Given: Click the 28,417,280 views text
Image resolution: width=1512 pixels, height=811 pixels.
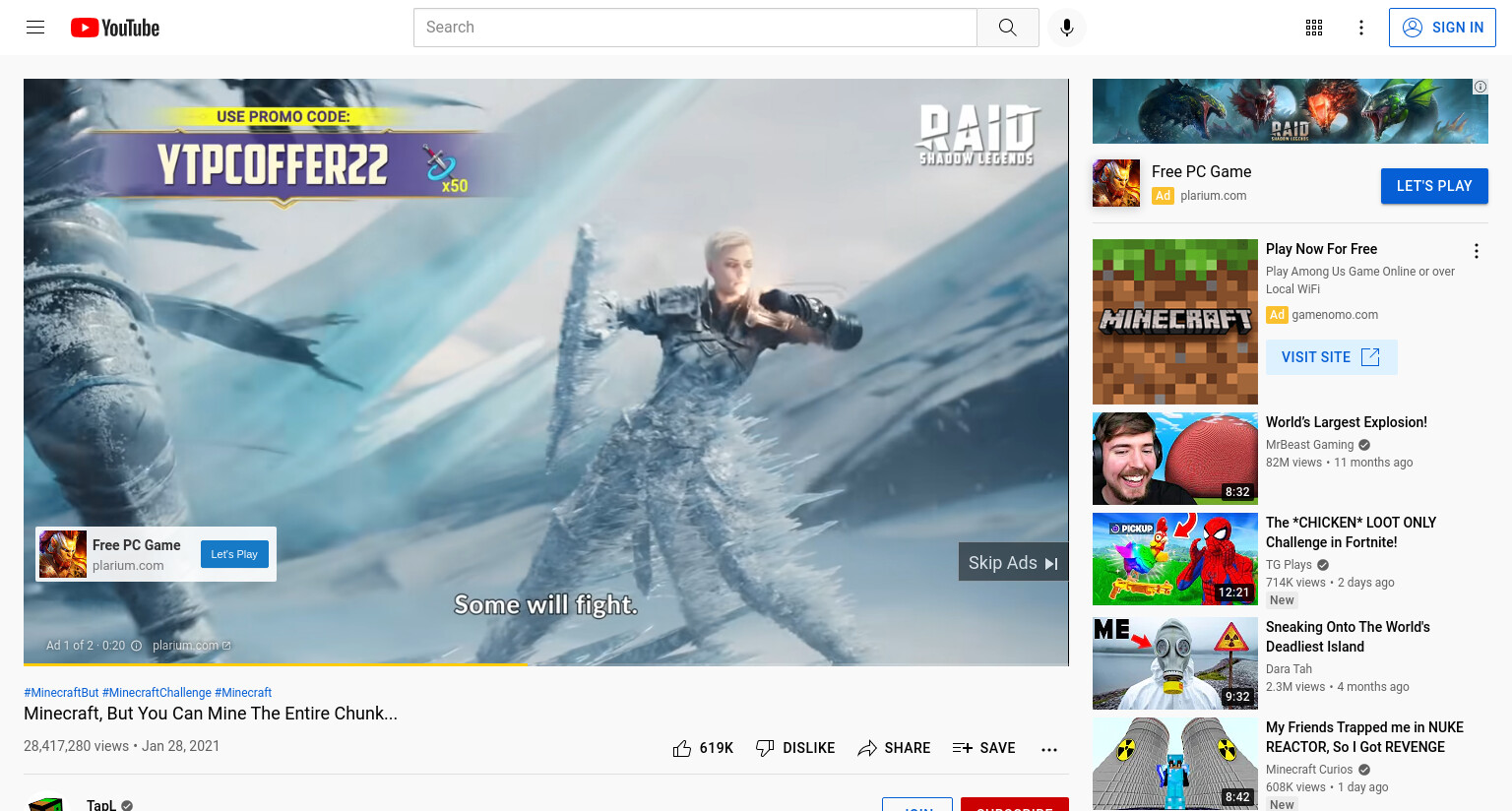Looking at the screenshot, I should [x=76, y=746].
